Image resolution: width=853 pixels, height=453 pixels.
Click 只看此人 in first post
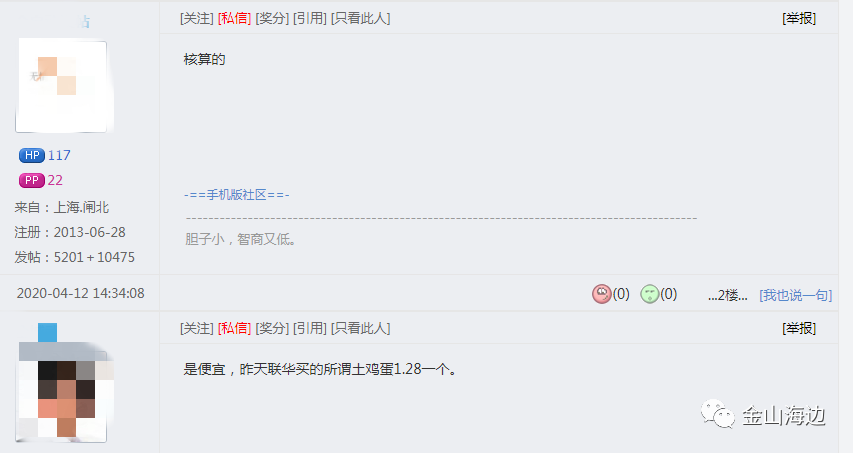pos(361,18)
